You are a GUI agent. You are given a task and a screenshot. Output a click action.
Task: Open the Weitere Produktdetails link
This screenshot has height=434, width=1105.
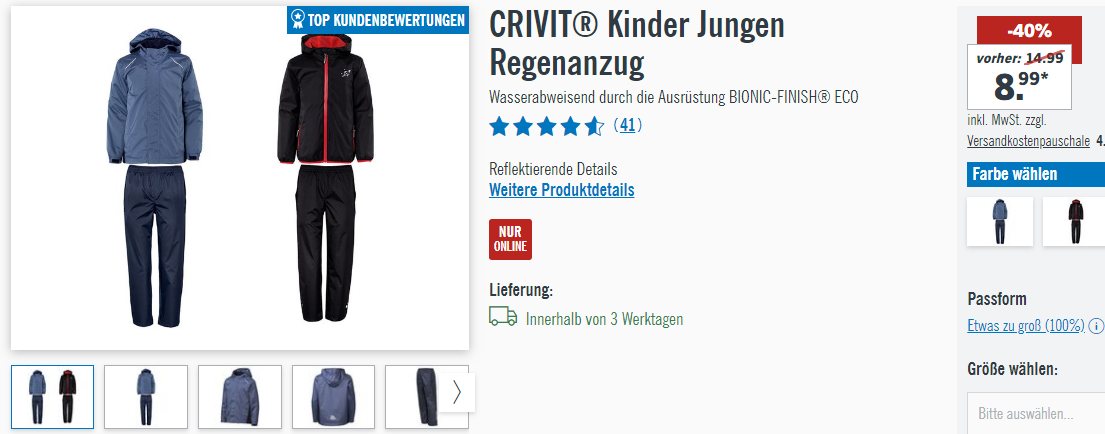click(562, 190)
